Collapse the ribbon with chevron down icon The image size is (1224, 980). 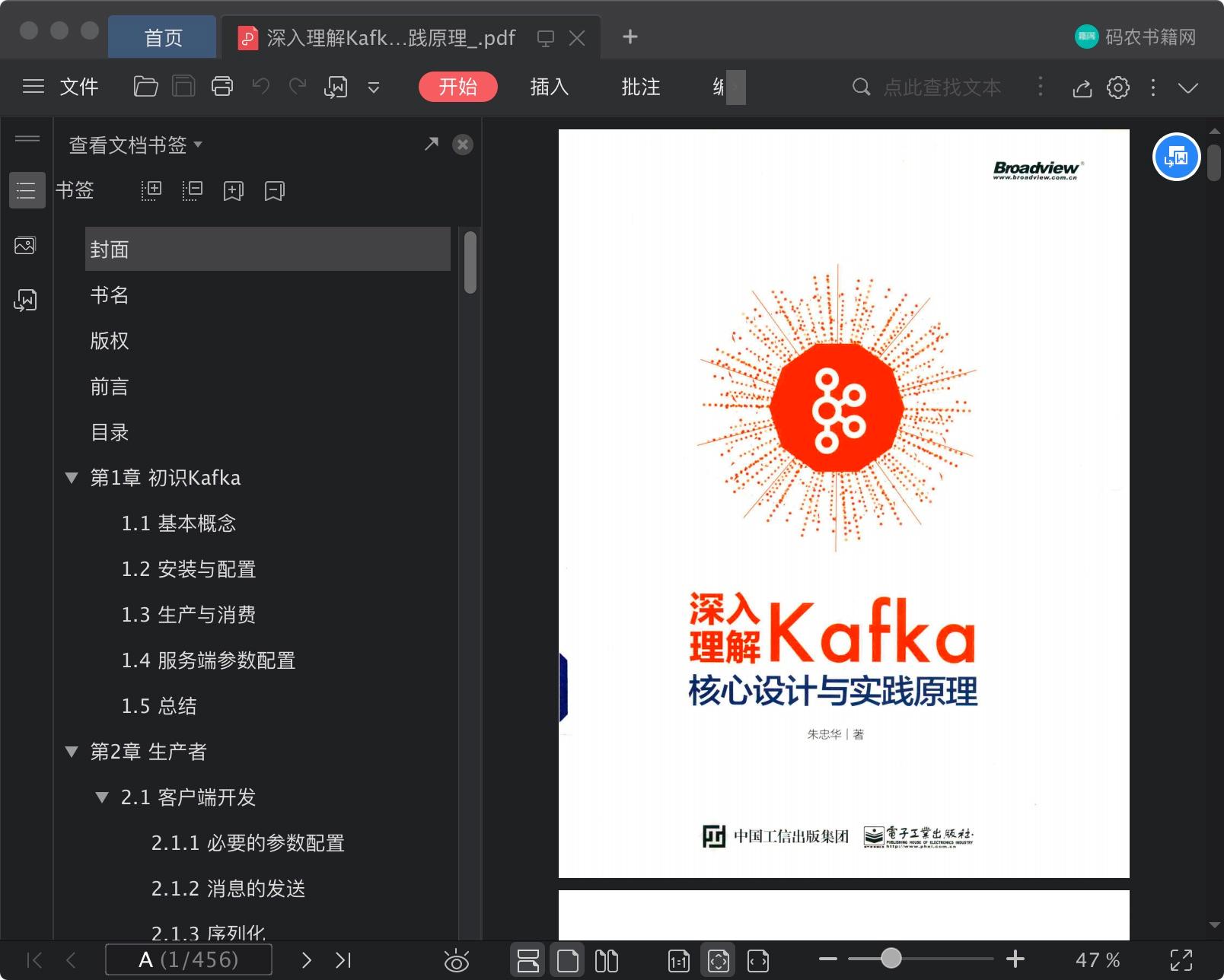point(1188,87)
